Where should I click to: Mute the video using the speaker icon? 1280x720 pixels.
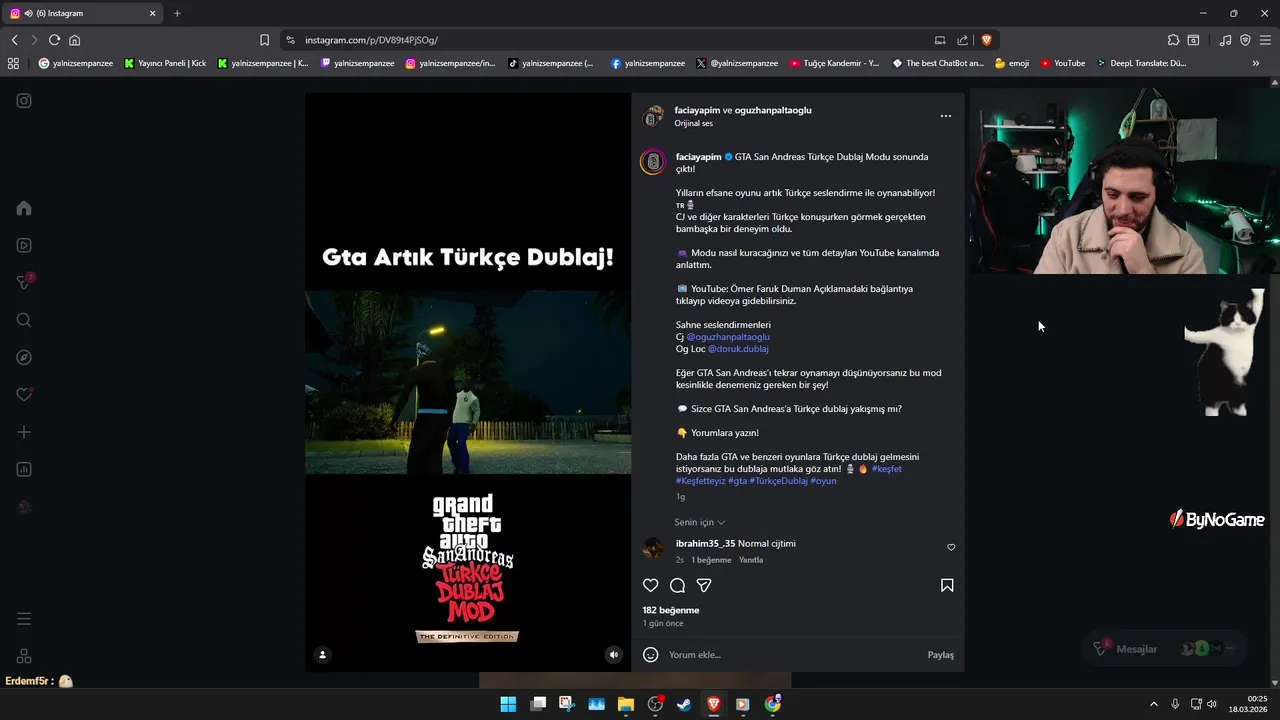pyautogui.click(x=614, y=655)
